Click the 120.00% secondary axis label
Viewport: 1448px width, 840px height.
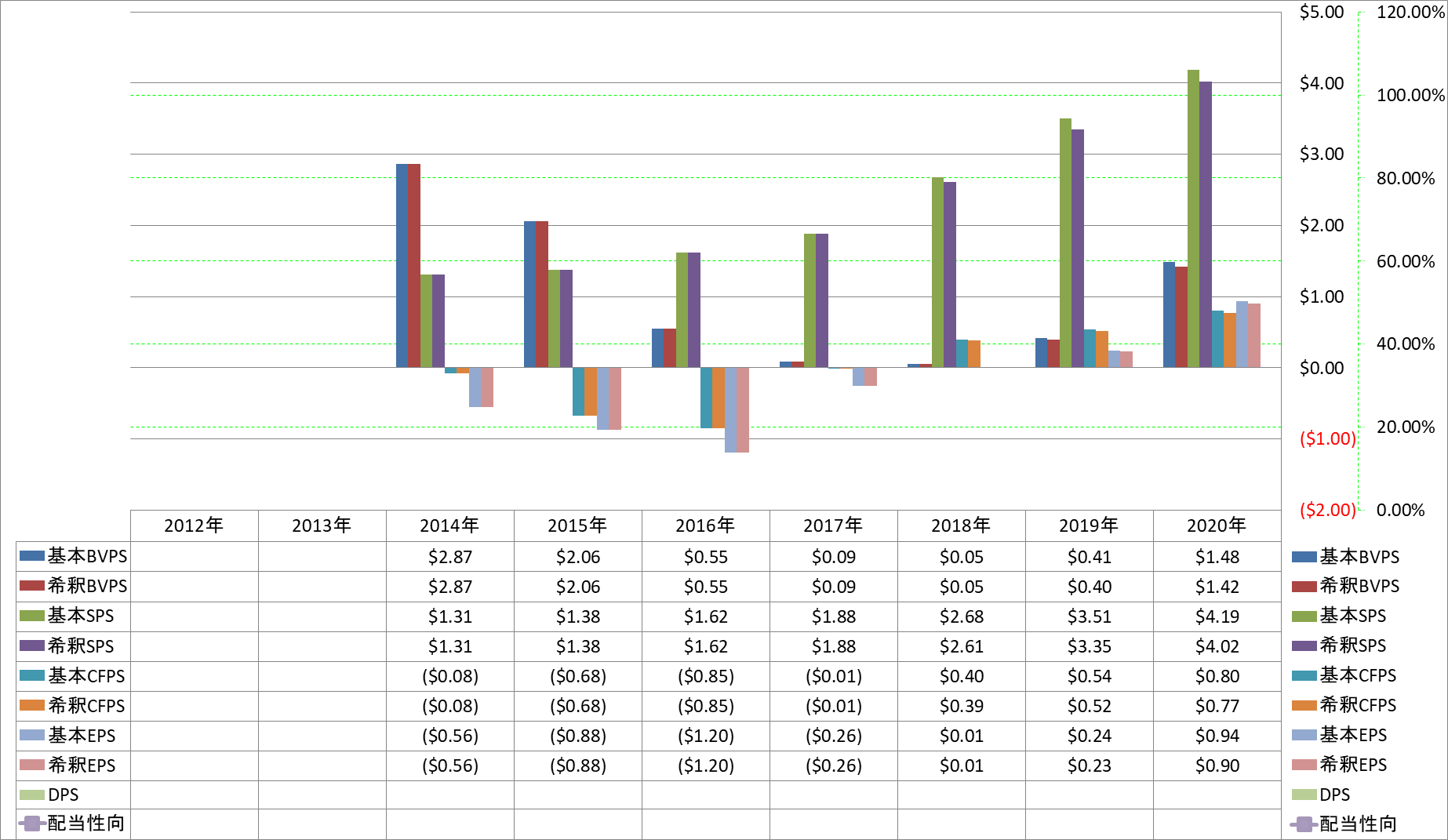point(1410,12)
